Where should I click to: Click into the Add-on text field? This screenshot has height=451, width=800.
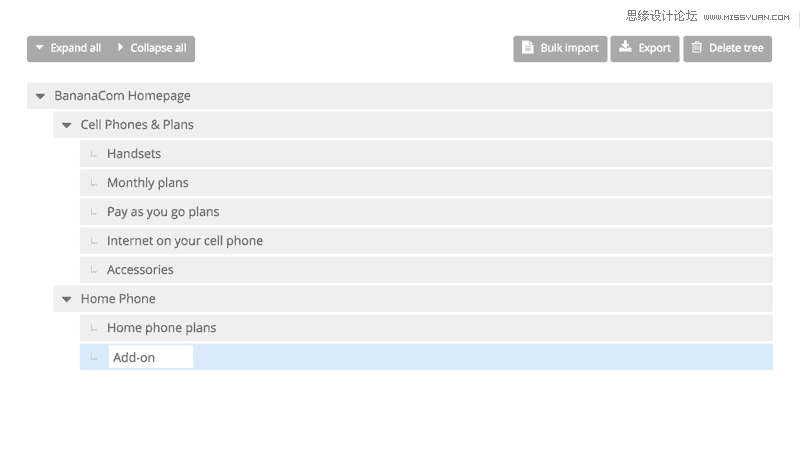pos(150,357)
